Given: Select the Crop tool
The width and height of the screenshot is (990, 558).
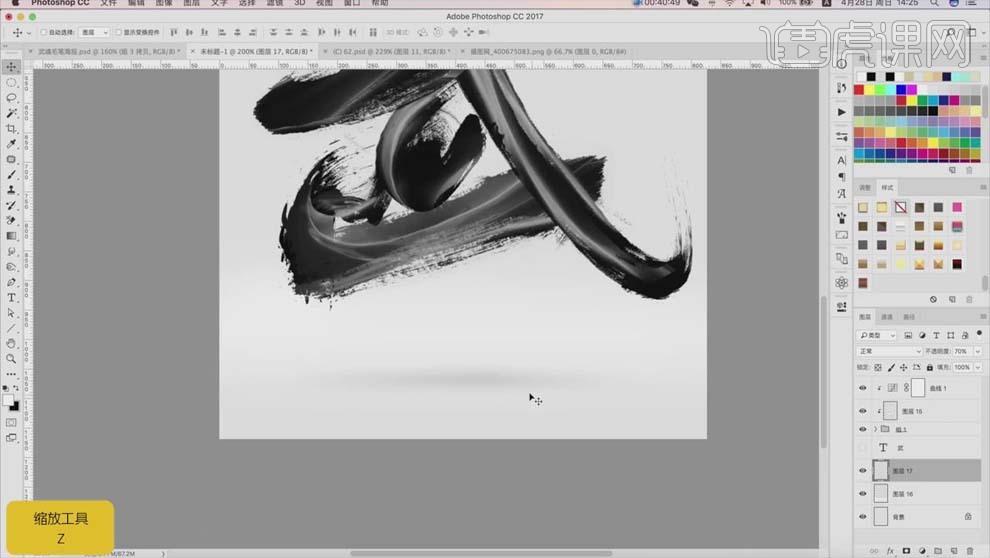Looking at the screenshot, I should click(11, 129).
